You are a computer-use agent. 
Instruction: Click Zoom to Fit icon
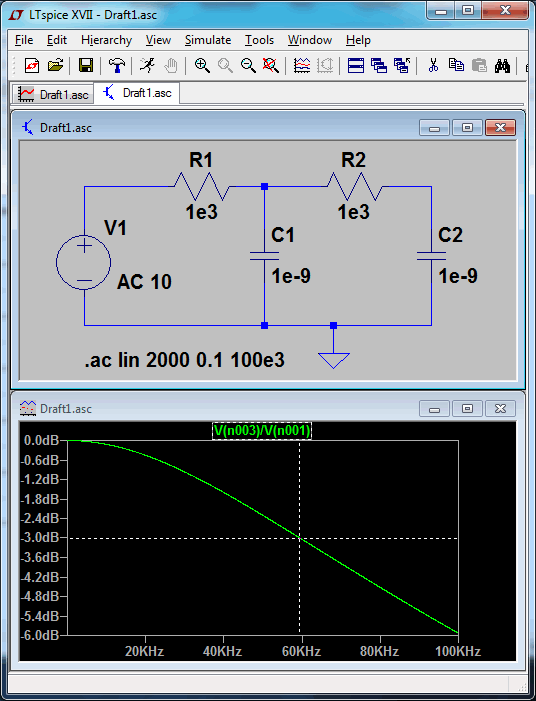270,65
